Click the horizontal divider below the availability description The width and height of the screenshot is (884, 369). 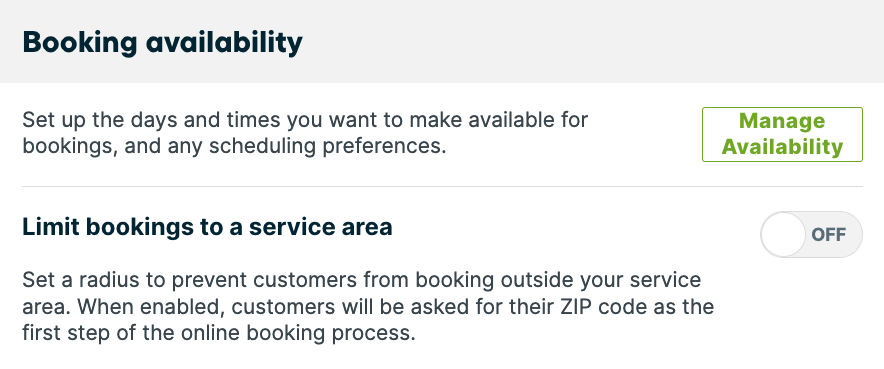coord(443,186)
